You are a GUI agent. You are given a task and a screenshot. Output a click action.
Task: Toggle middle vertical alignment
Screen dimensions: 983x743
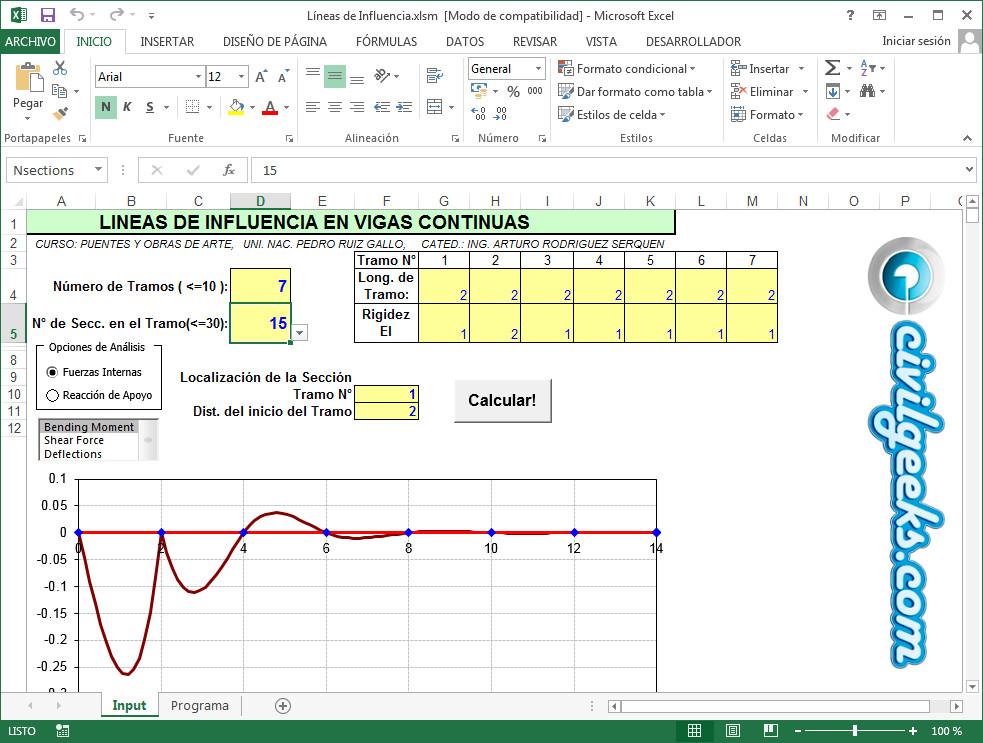[x=335, y=76]
